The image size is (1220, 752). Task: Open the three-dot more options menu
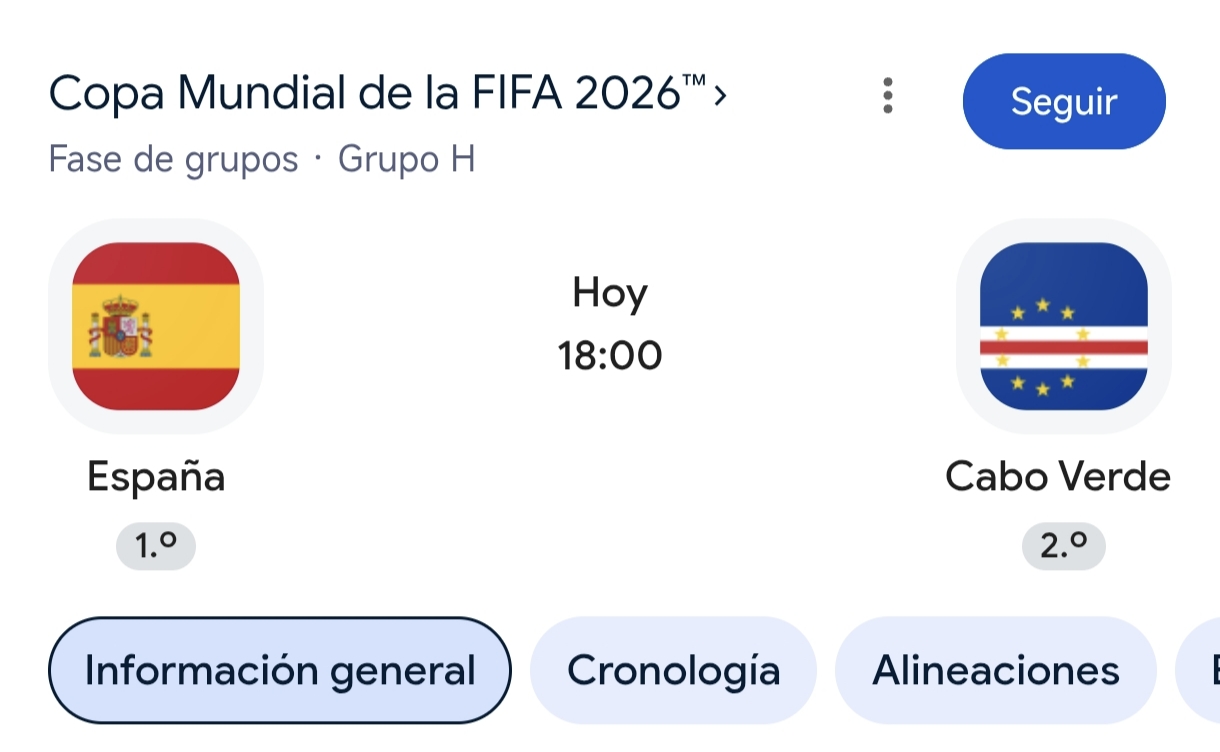[887, 96]
